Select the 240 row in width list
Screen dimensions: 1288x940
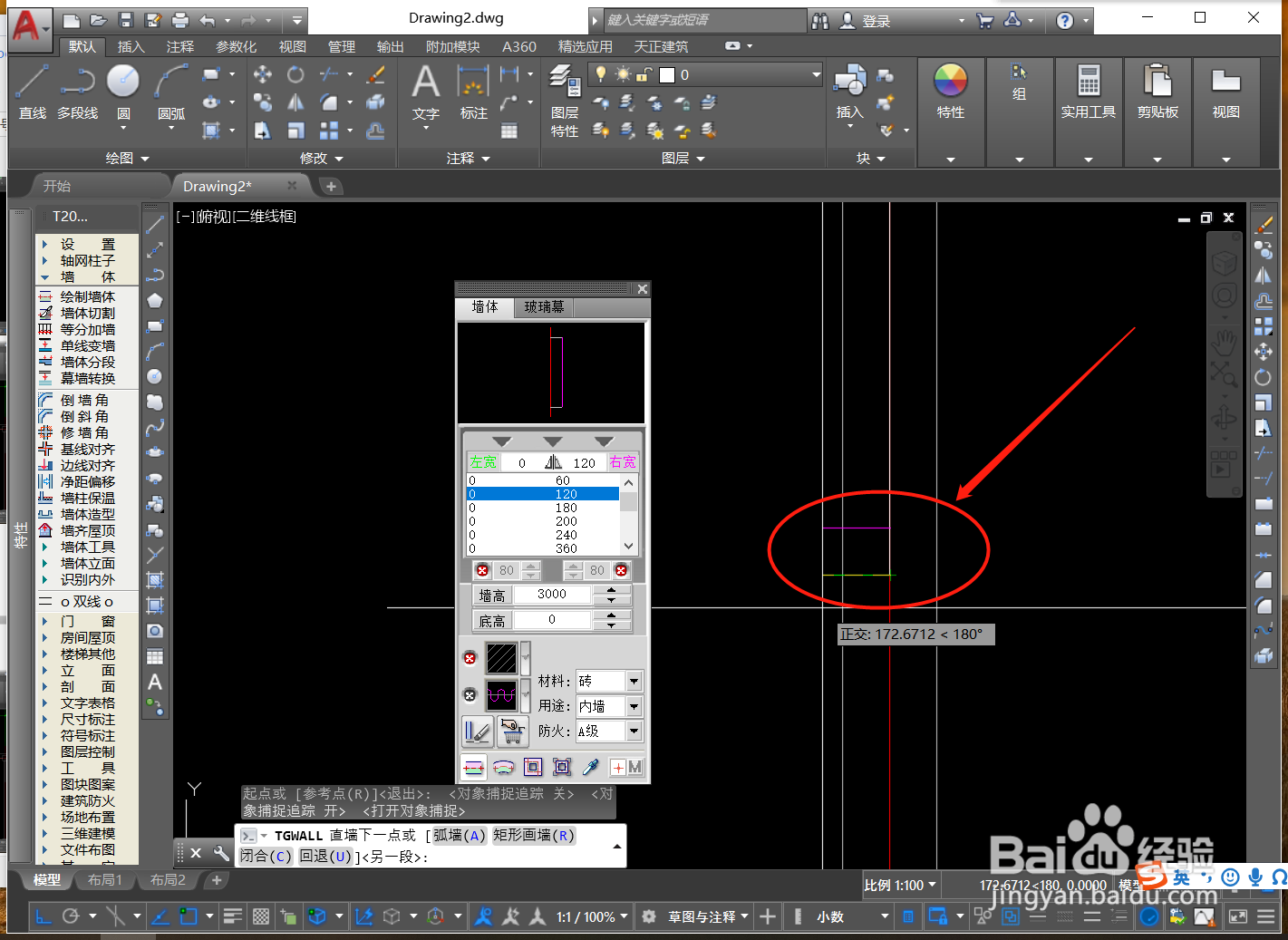pos(543,535)
